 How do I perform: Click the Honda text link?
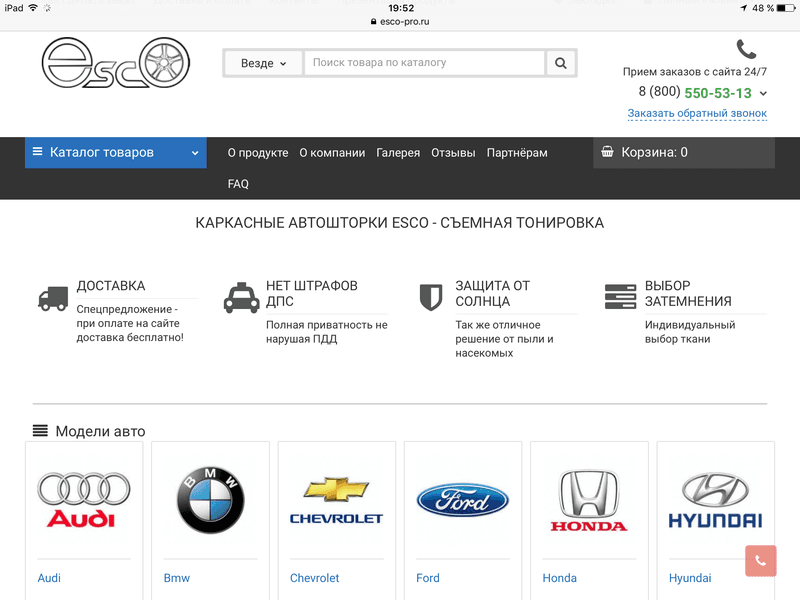559,578
